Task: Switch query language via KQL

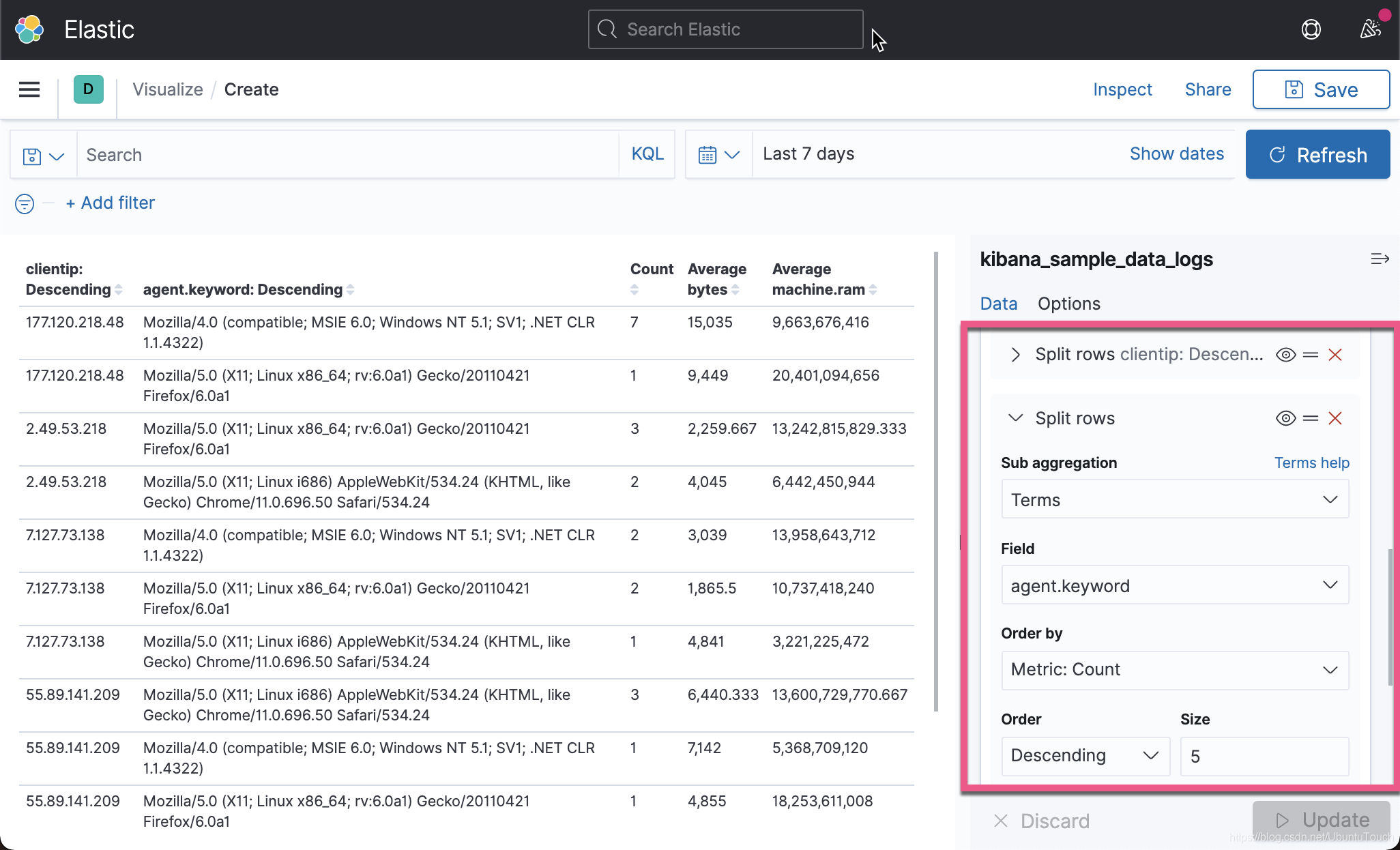Action: click(x=647, y=154)
